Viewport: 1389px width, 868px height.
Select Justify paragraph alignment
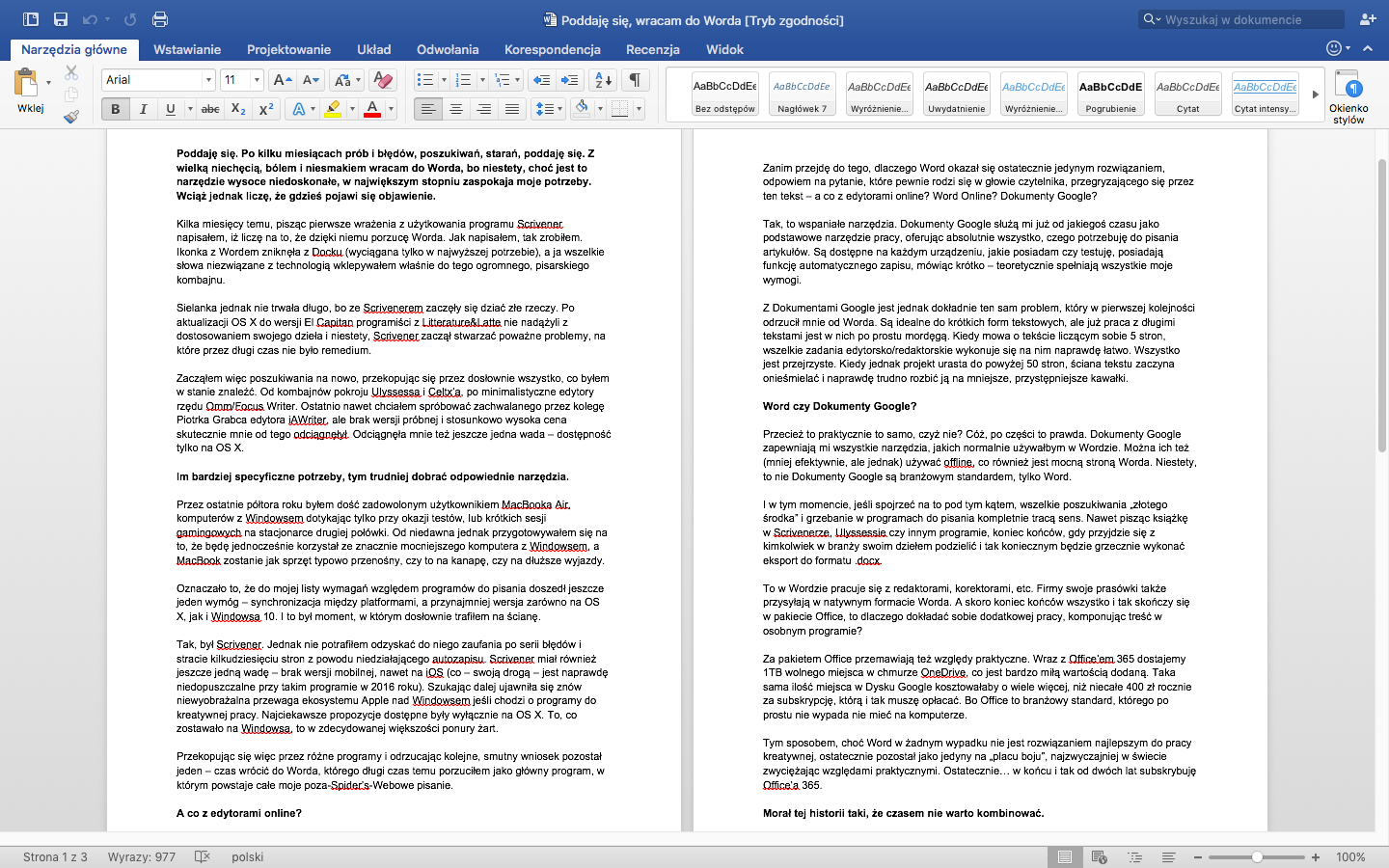tap(512, 109)
